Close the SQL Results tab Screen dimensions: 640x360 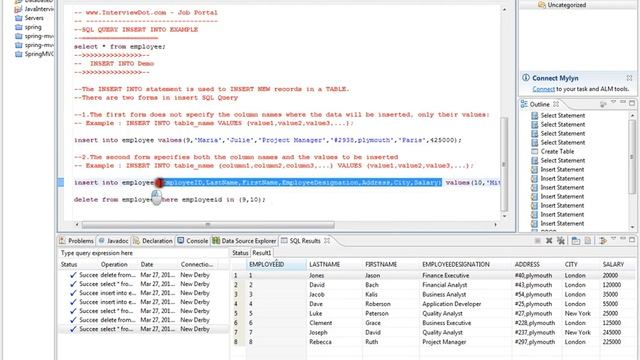click(x=327, y=241)
